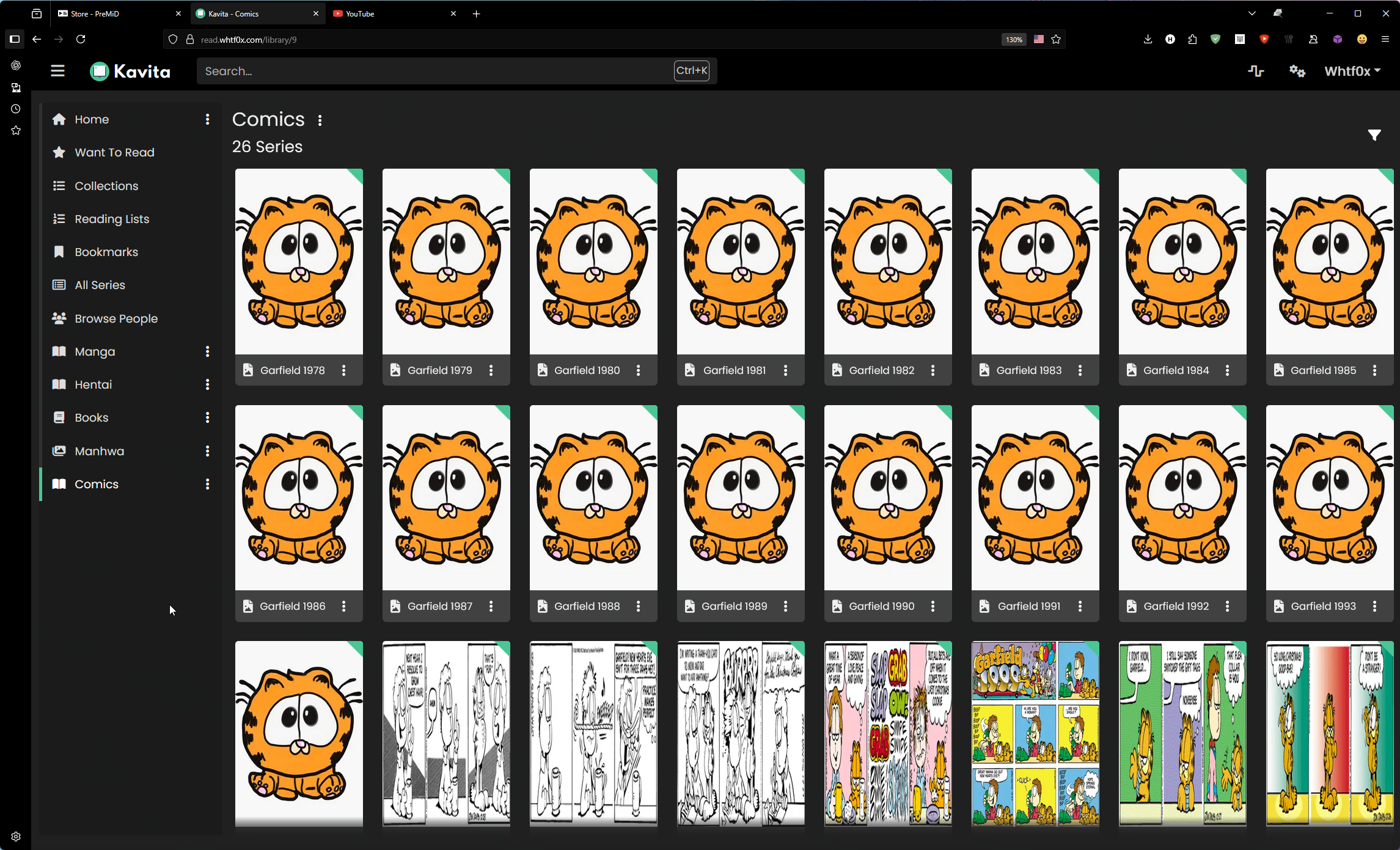
Task: Toggle the Kavita hamburger side menu
Action: click(57, 71)
